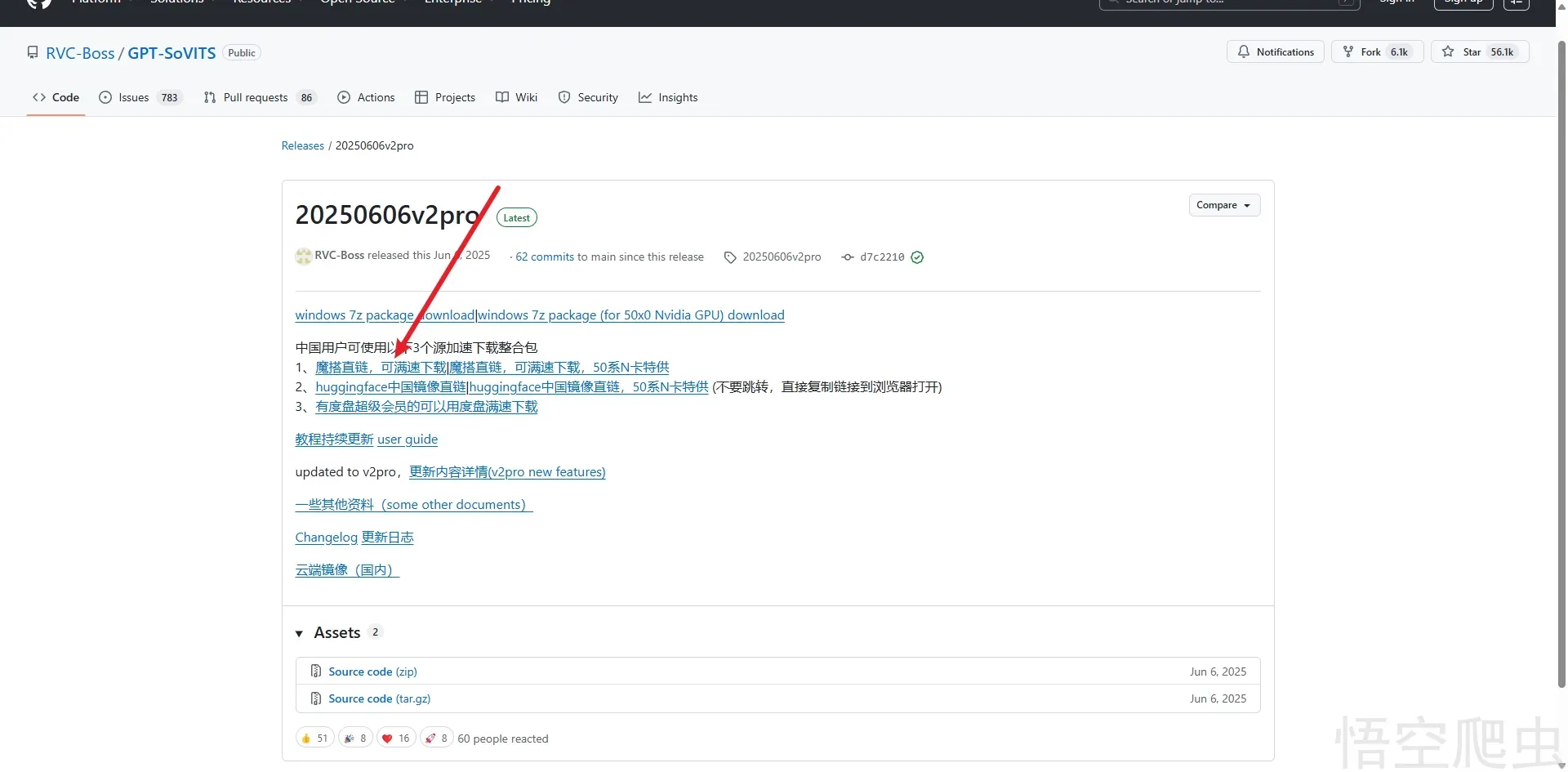Click the Star icon for the repository
The image size is (1568, 772).
[1448, 52]
